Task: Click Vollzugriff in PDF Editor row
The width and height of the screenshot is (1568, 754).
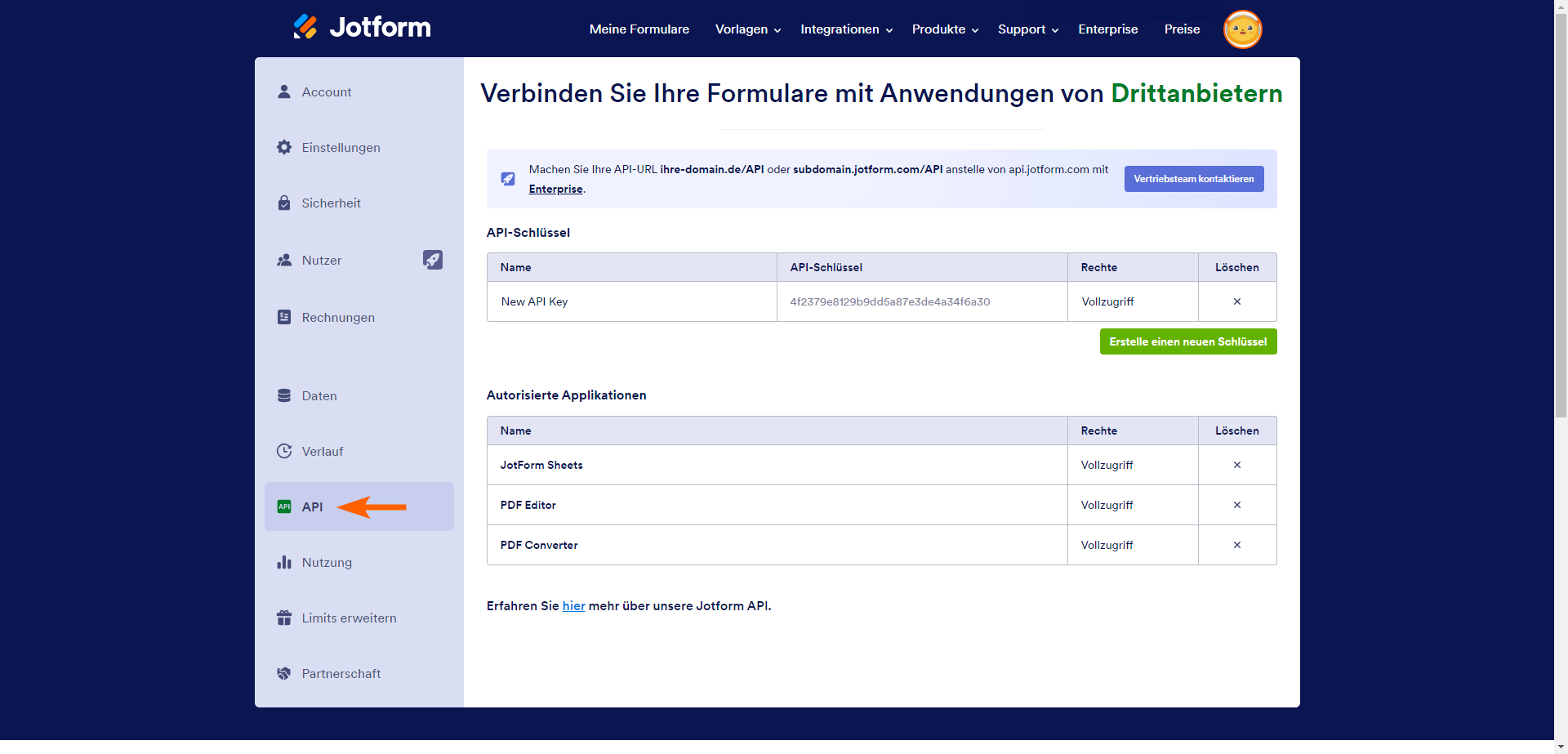Action: pos(1107,505)
